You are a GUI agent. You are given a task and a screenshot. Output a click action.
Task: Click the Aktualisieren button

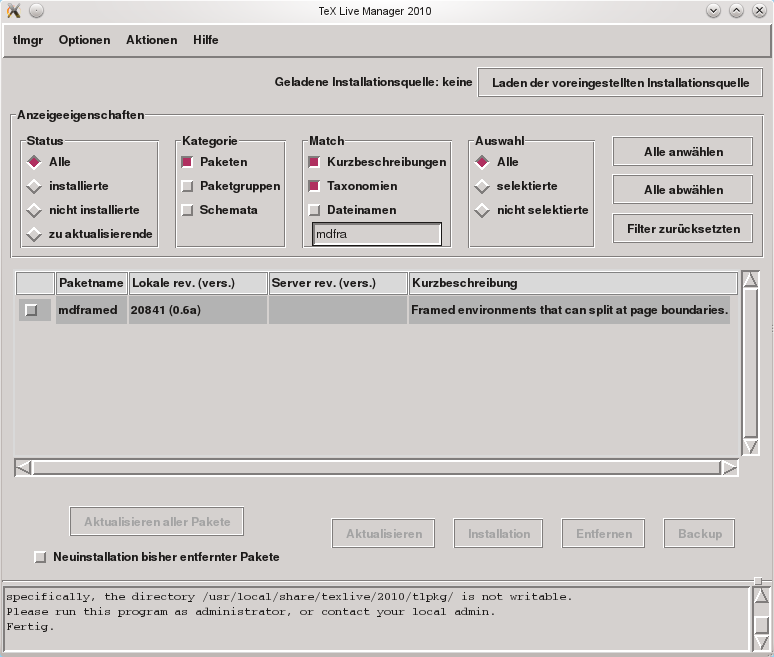(x=384, y=533)
